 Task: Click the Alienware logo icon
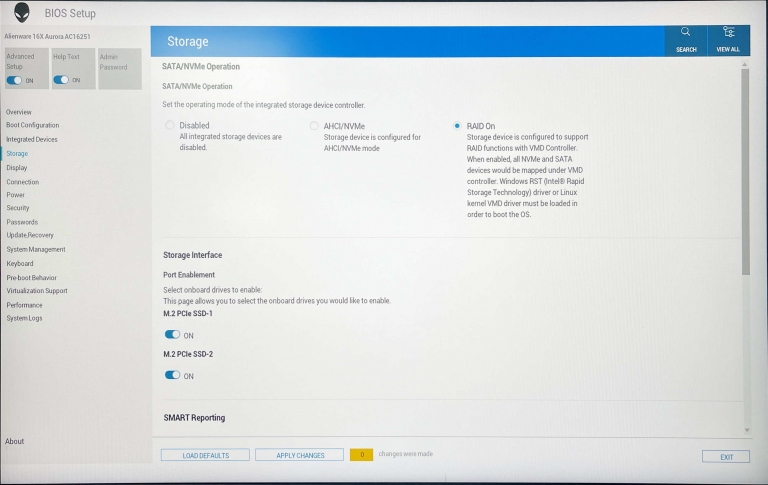coord(22,12)
